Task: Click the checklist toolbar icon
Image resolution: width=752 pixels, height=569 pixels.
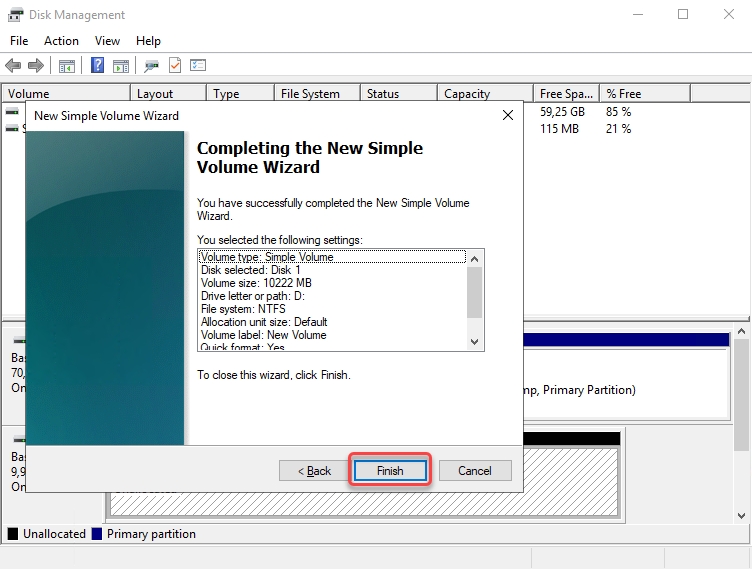Action: 198,66
